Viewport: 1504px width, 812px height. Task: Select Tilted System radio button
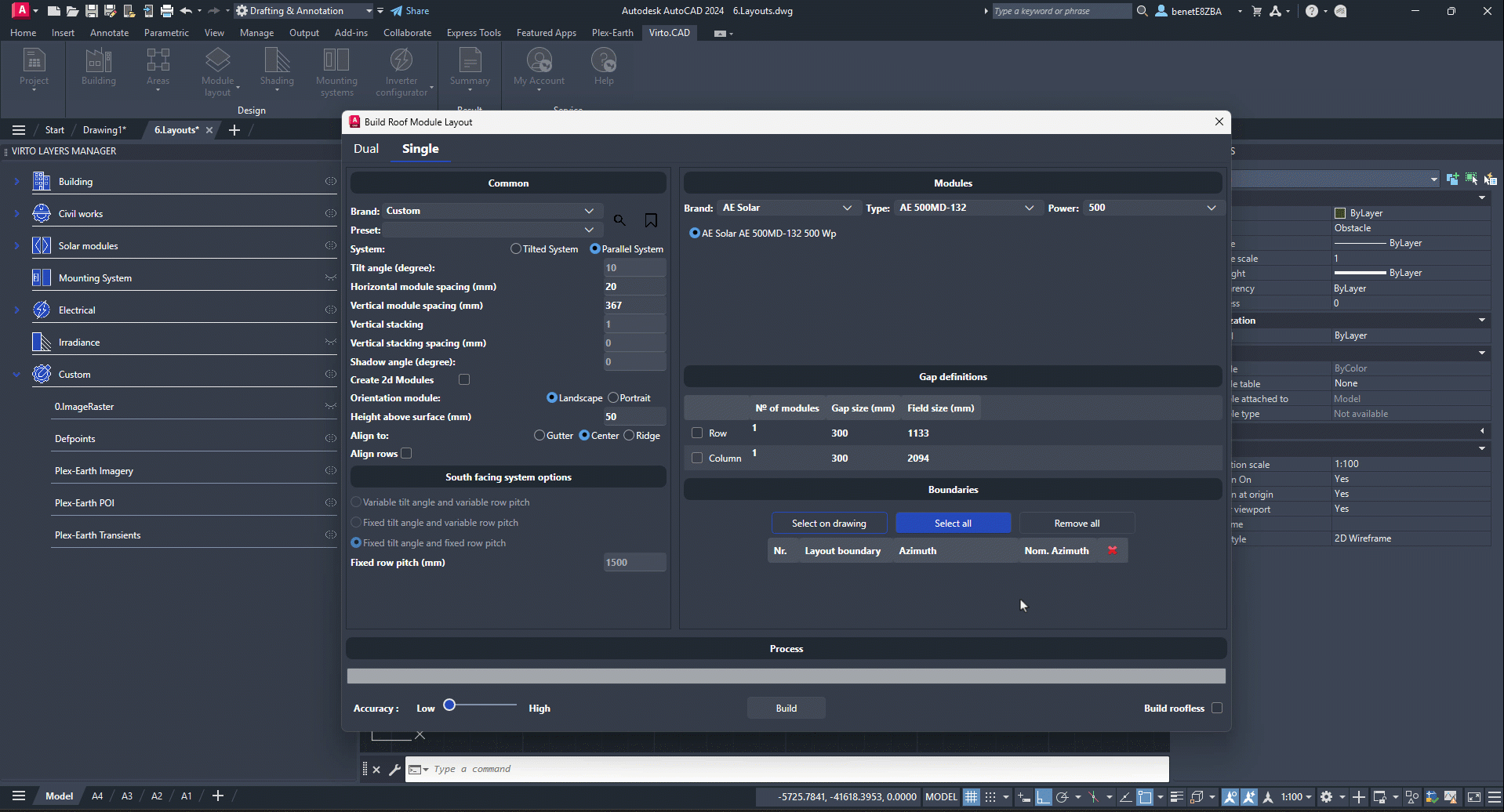[x=515, y=248]
